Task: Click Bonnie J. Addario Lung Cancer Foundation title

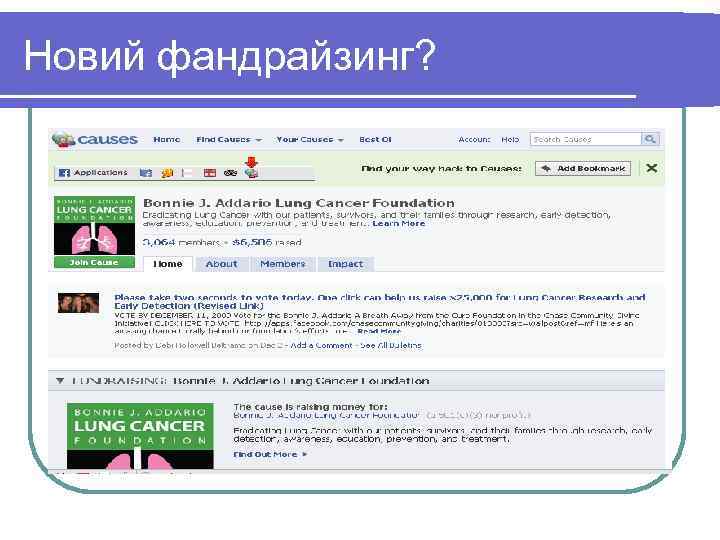Action: (299, 203)
